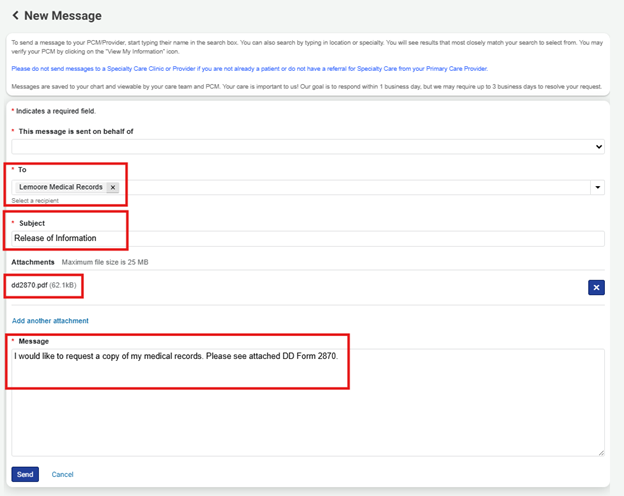Remove the Lemoore Medical Records recipient chip
624x496 pixels.
tap(113, 187)
